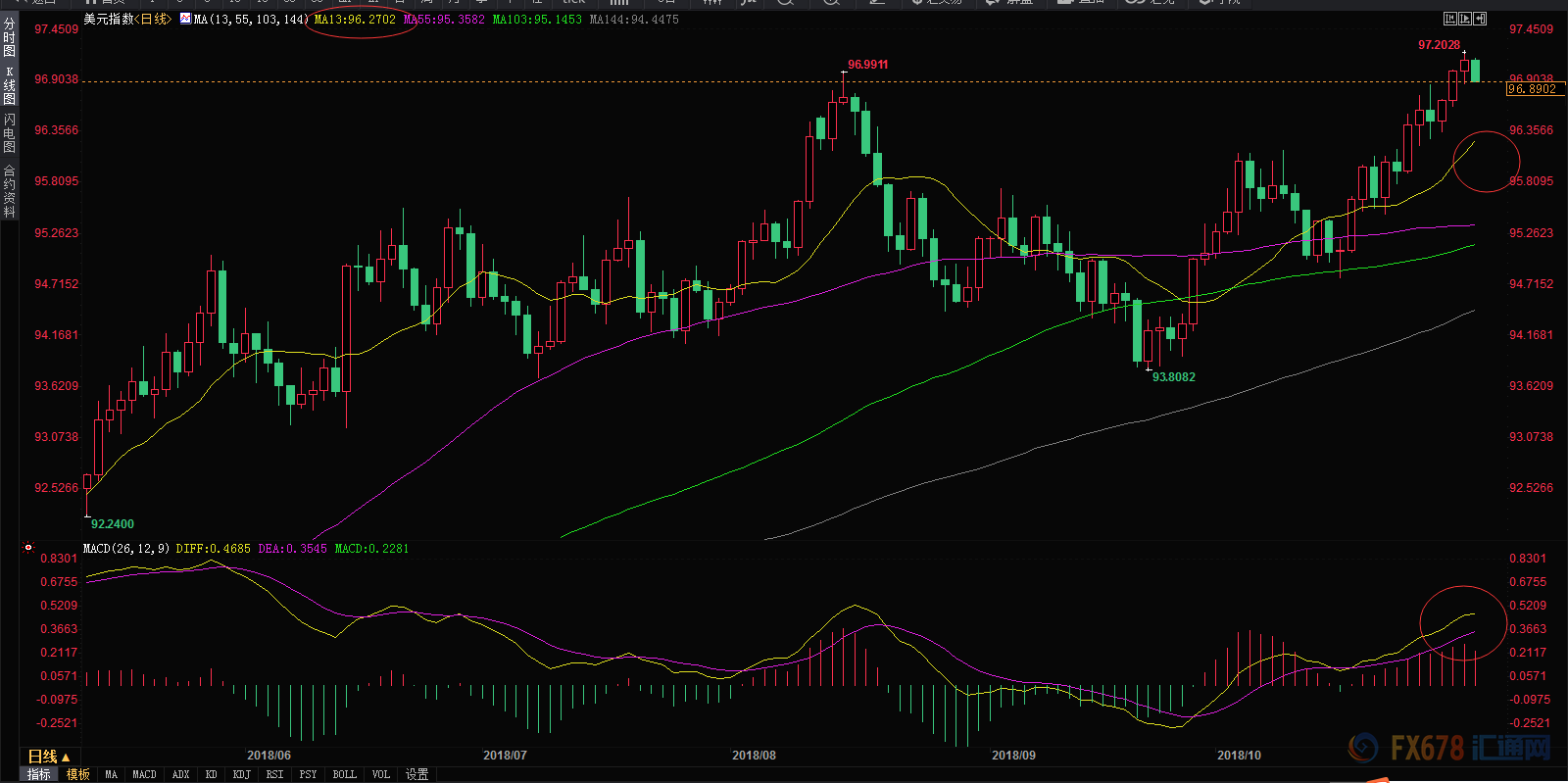Click the 2018/08 date axis marker
The height and width of the screenshot is (783, 1568).
coord(754,756)
